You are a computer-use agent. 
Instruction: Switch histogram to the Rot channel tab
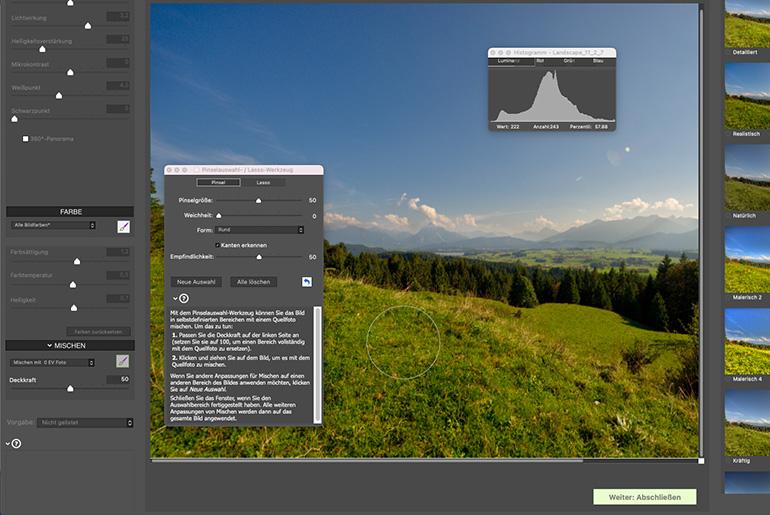(x=540, y=61)
